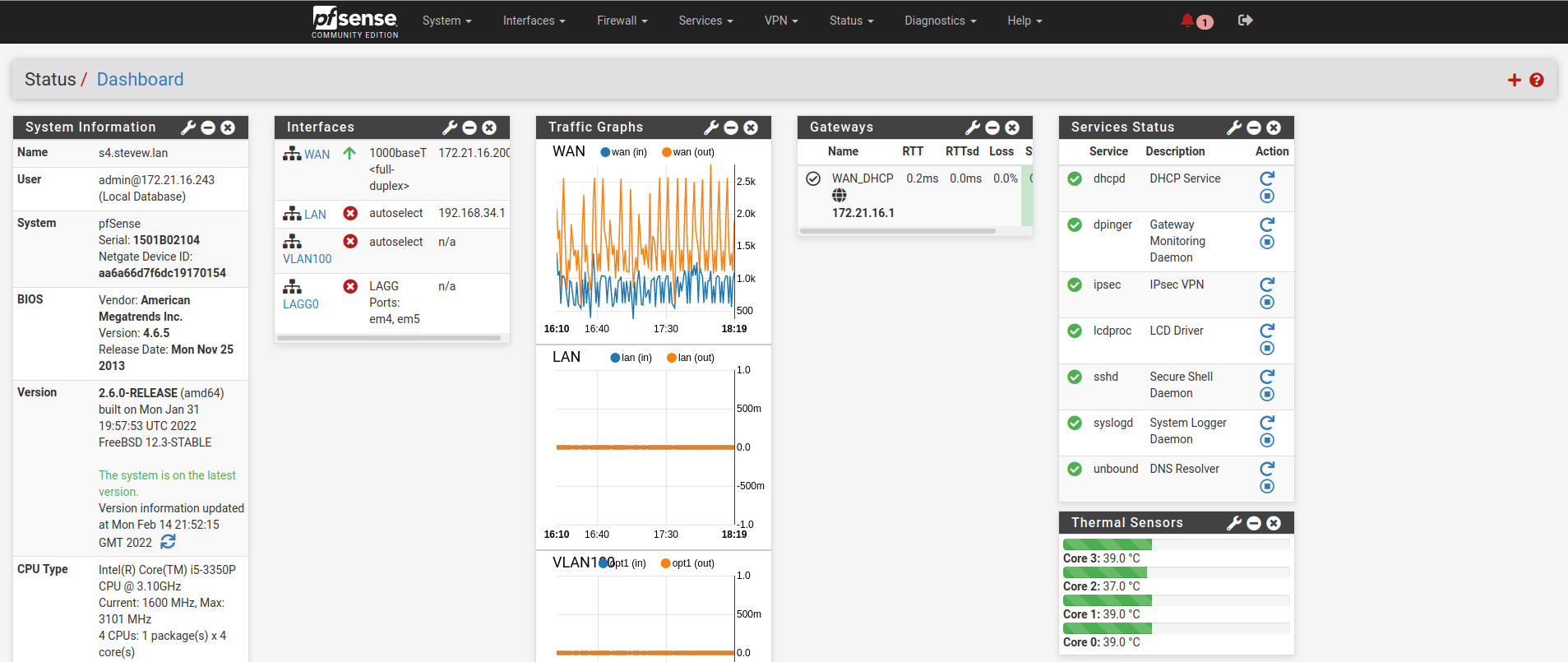Open the LAGG0 interface link
This screenshot has height=662, width=1568.
point(301,304)
